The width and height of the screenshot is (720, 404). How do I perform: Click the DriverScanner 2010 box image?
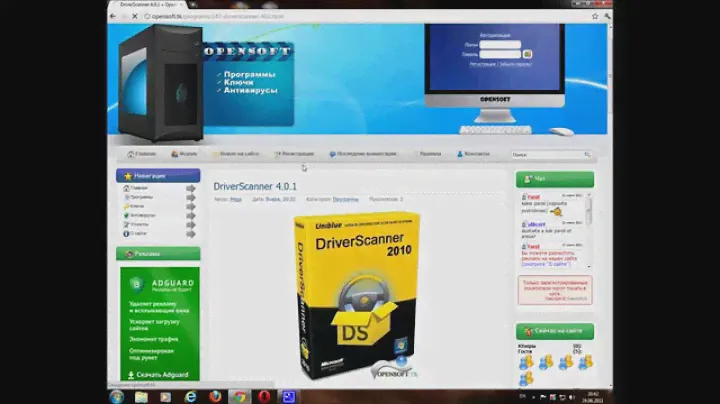pyautogui.click(x=356, y=298)
